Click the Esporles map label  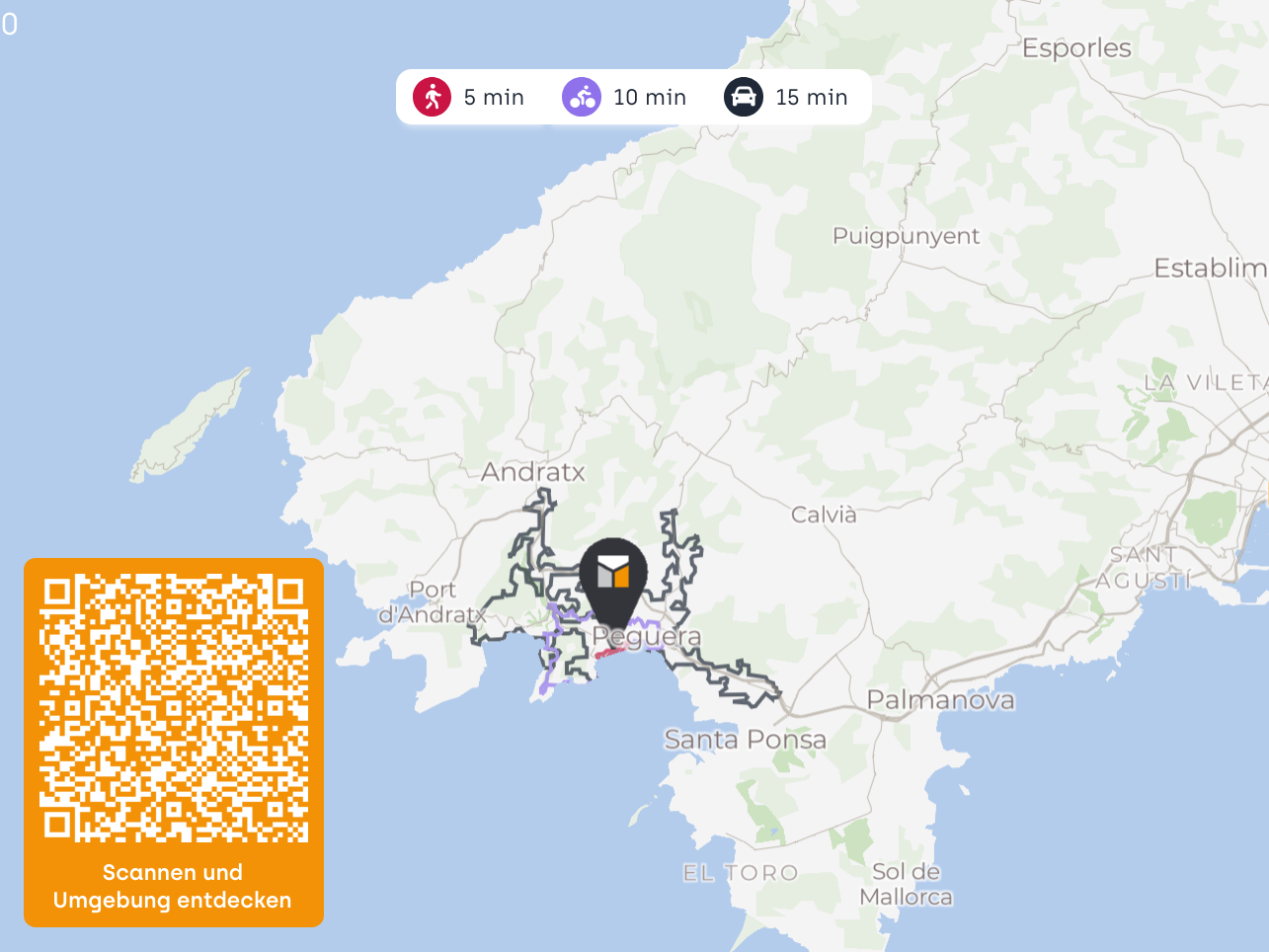(1076, 48)
